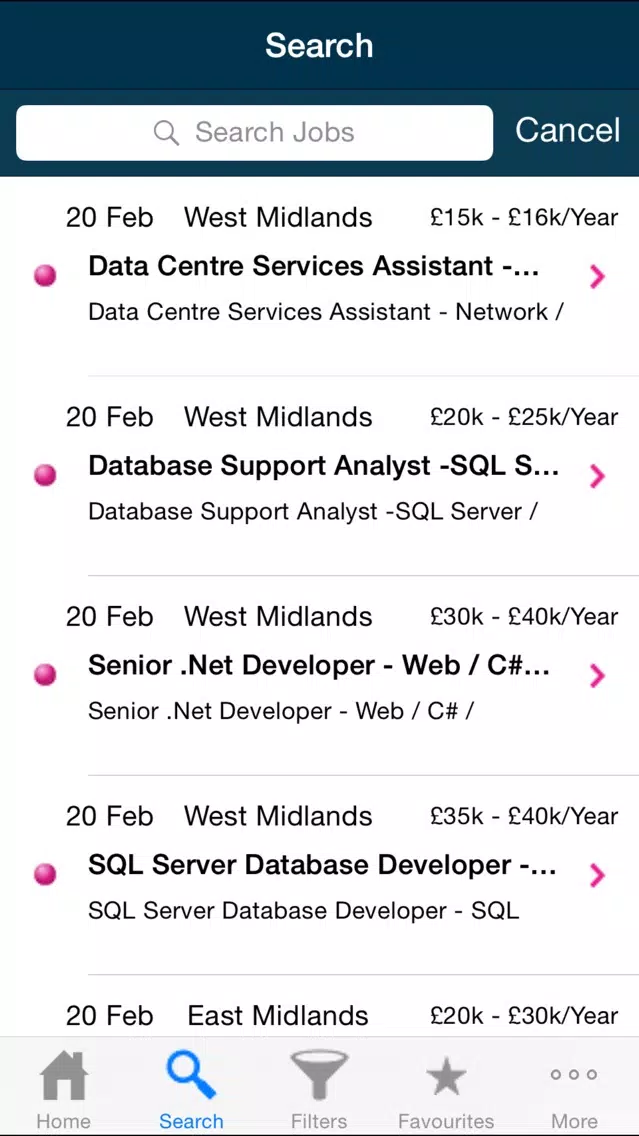Viewport: 639px width, 1136px height.
Task: Select the £20k - £25k/Year West Midlands listing
Action: coord(320,476)
